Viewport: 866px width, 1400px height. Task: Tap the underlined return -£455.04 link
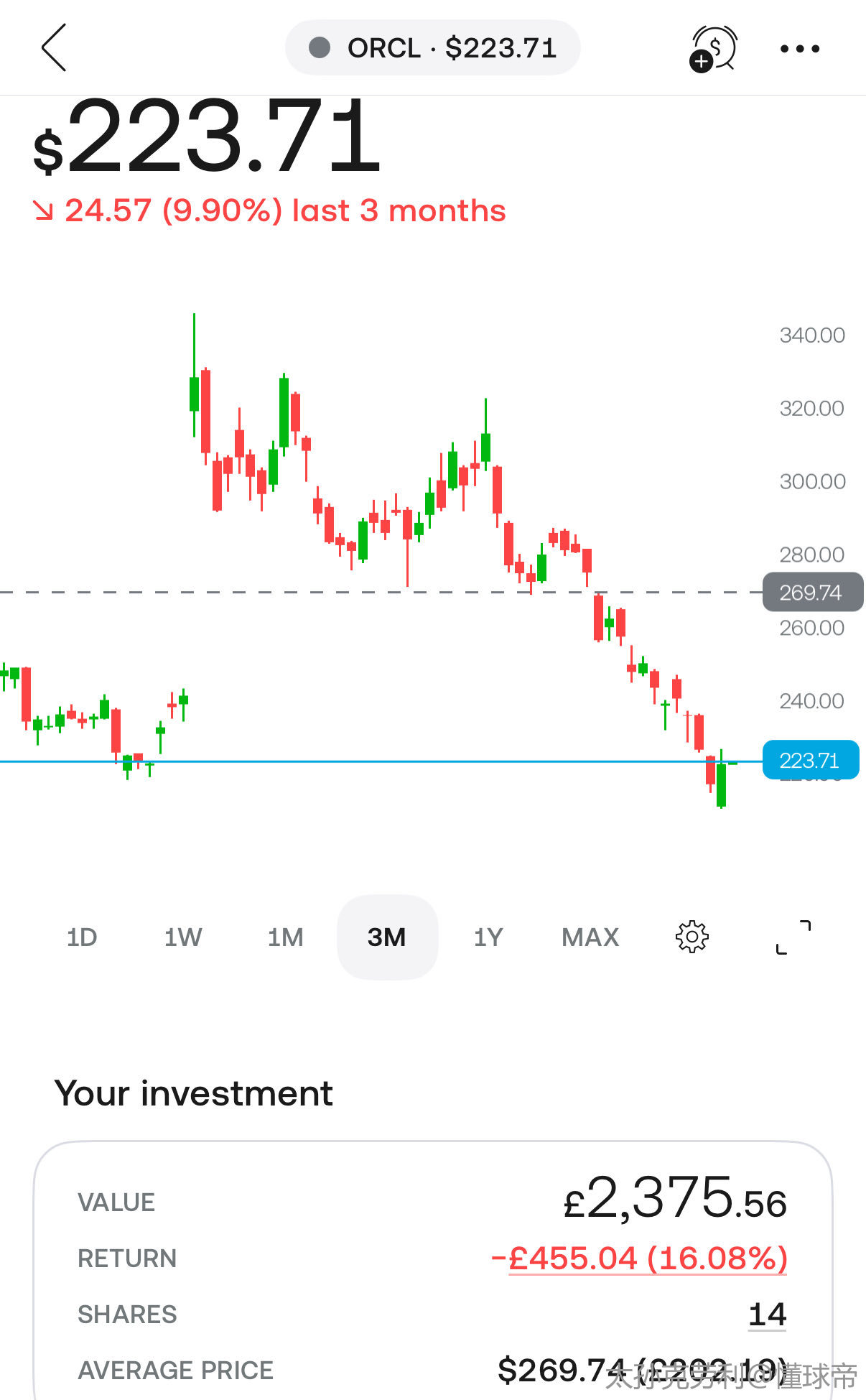coord(639,1258)
